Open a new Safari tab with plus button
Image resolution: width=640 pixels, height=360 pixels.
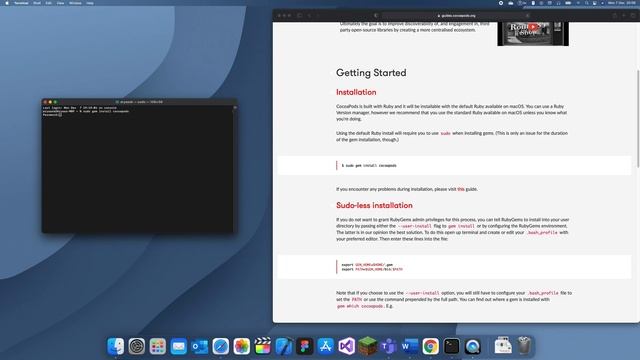tap(624, 16)
